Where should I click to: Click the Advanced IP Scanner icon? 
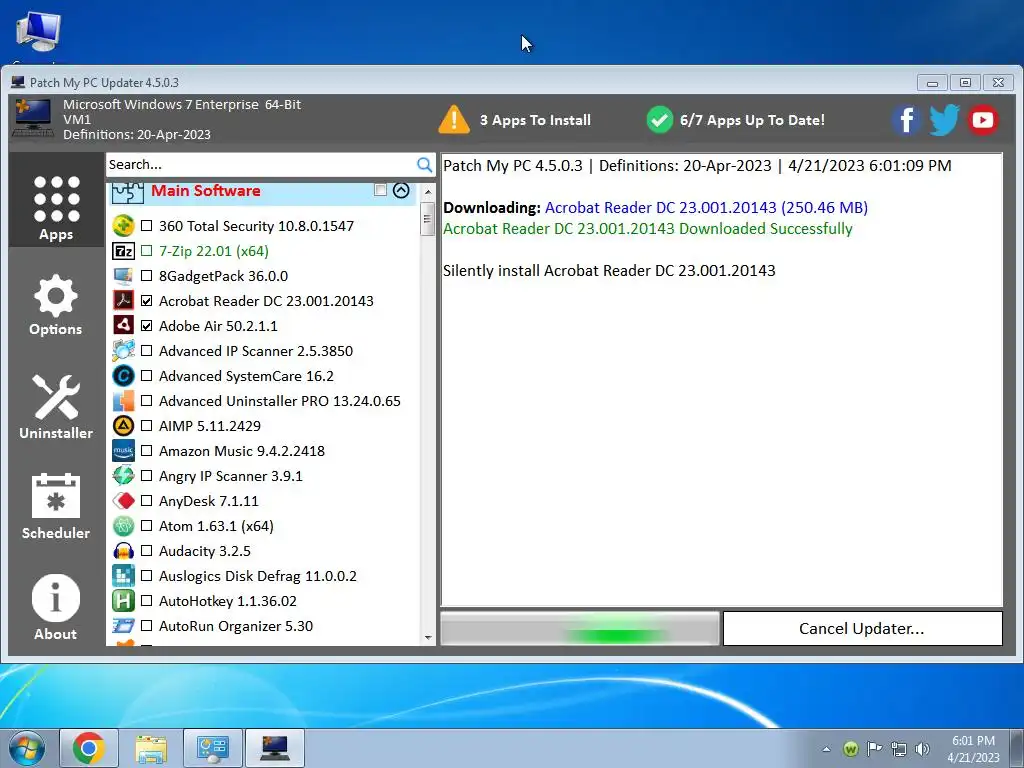click(123, 351)
